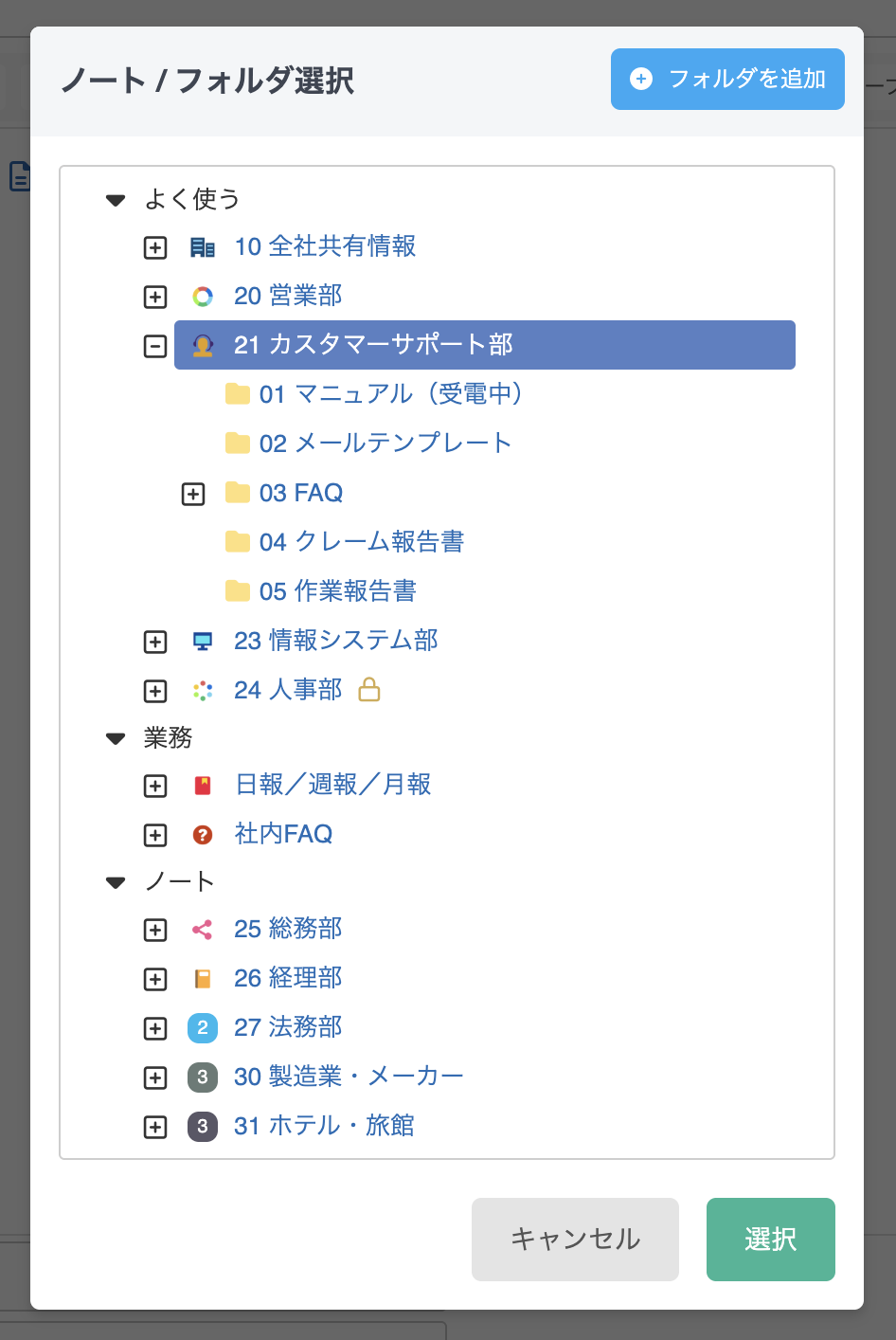Screen dimensions: 896x1340
Task: Select the 30 製造業・メーカー note
Action: (x=349, y=1077)
